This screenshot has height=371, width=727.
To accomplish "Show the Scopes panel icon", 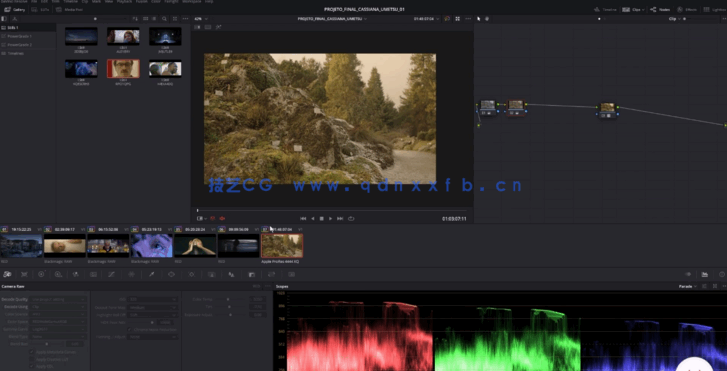I will coord(705,274).
